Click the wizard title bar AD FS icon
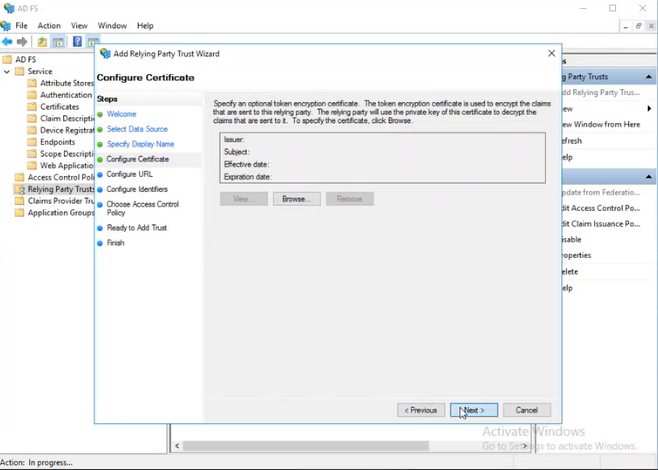 point(105,54)
